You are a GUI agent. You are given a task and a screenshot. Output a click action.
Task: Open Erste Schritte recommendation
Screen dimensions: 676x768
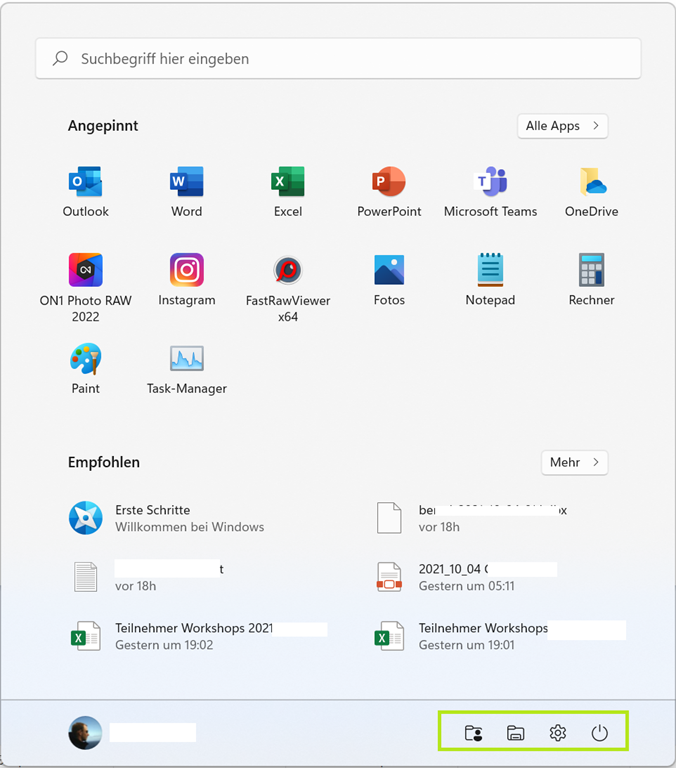(152, 517)
